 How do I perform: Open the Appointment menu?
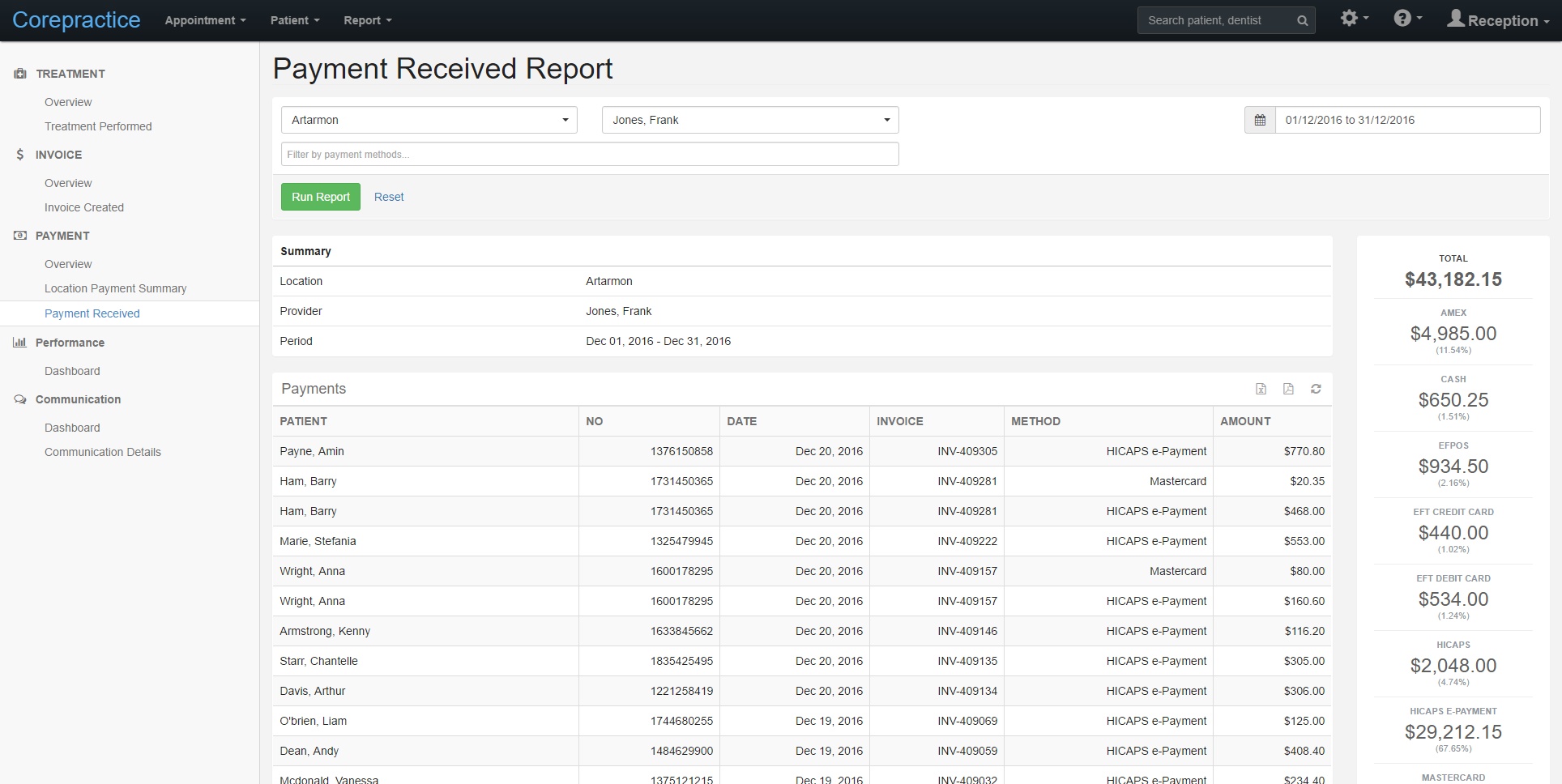coord(204,20)
